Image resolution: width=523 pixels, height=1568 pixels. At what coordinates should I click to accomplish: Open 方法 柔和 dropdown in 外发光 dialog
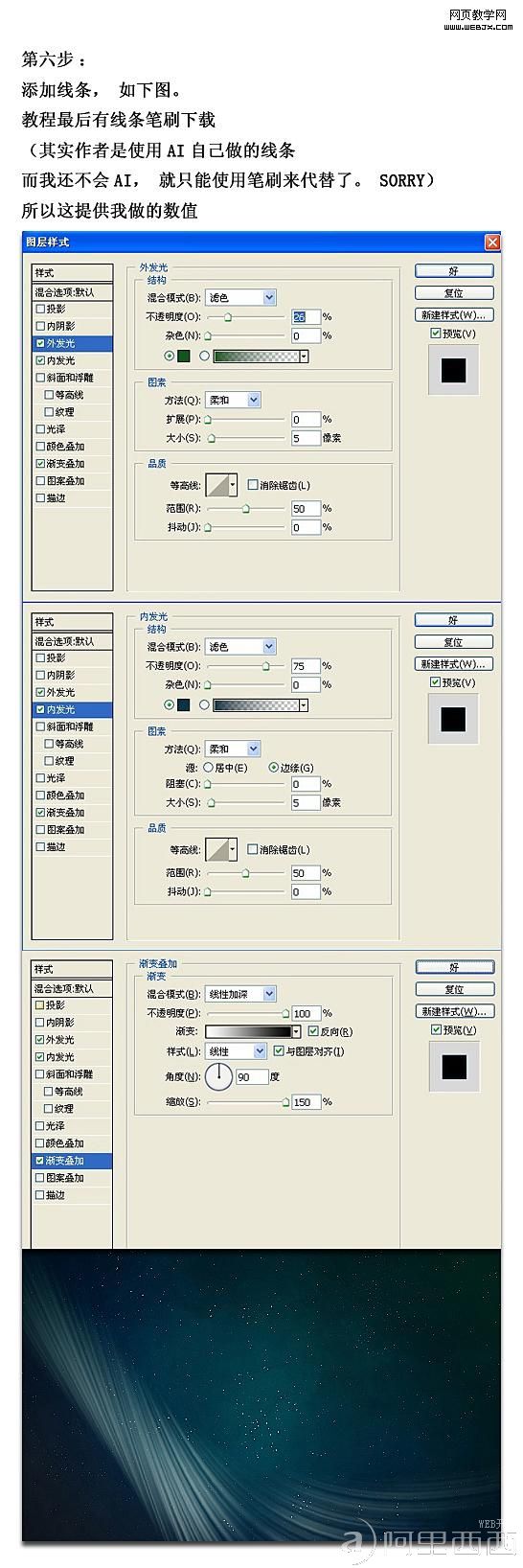pos(233,400)
